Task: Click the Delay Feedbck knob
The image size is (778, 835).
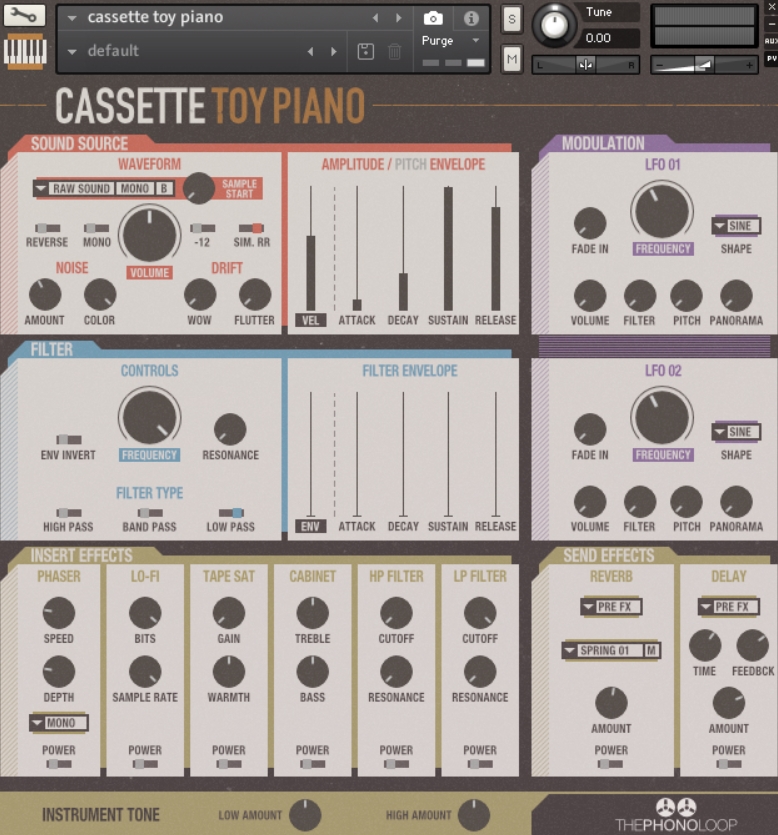Action: click(752, 645)
